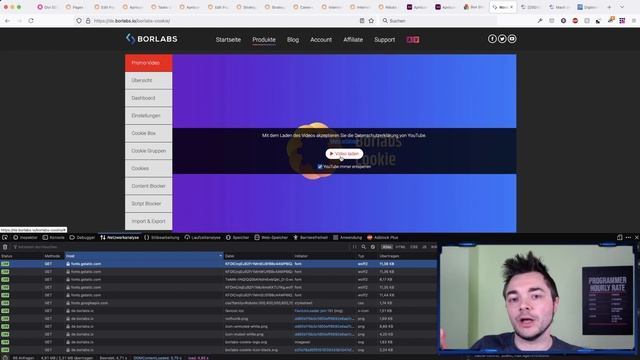Open Account in site navigation
The width and height of the screenshot is (640, 360).
[321, 40]
